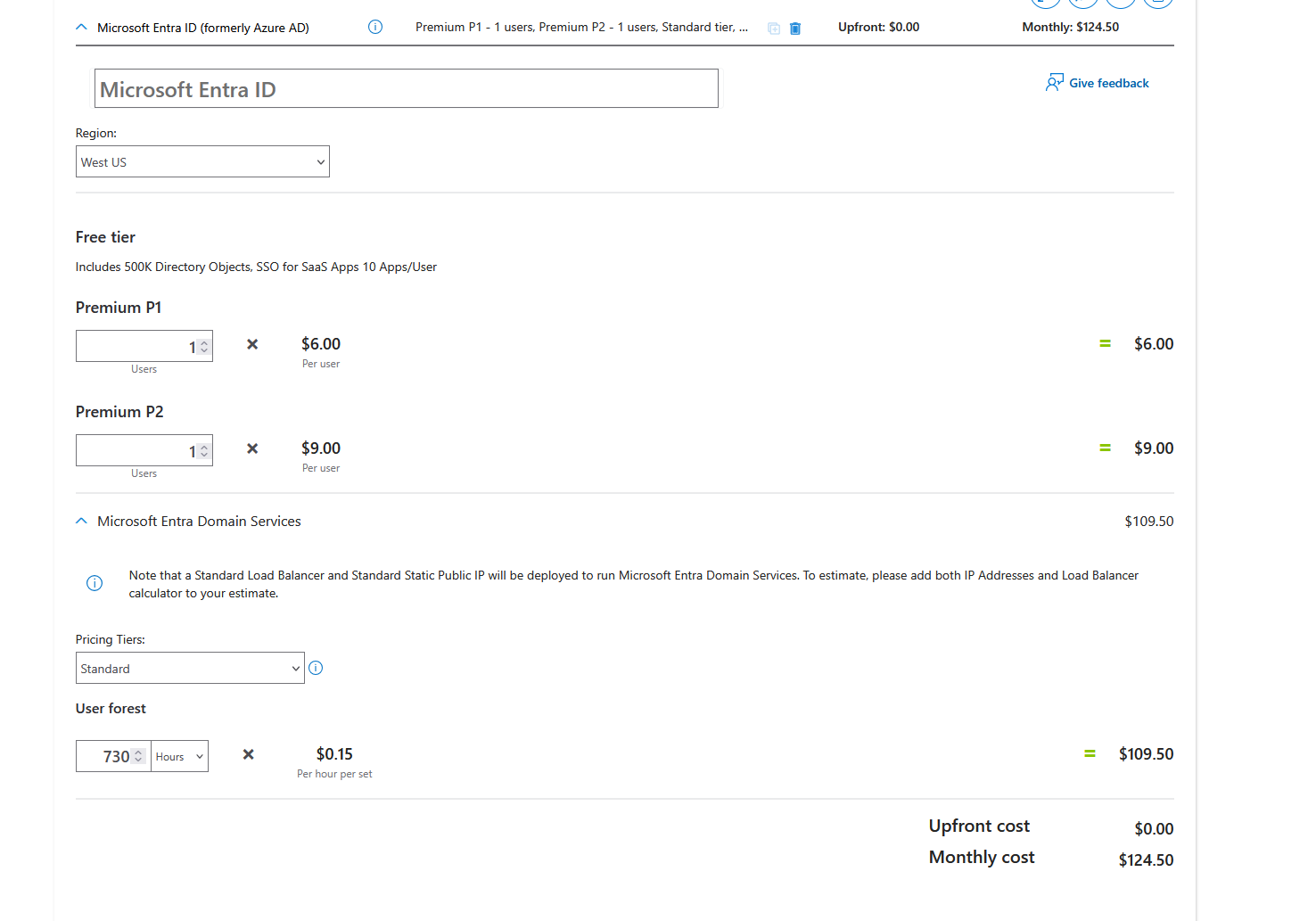Click the "Premium P2" heading

click(119, 412)
